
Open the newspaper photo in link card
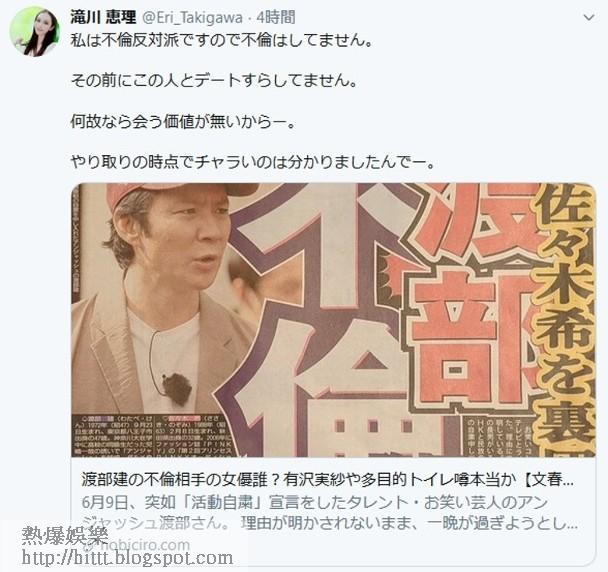[x=333, y=320]
